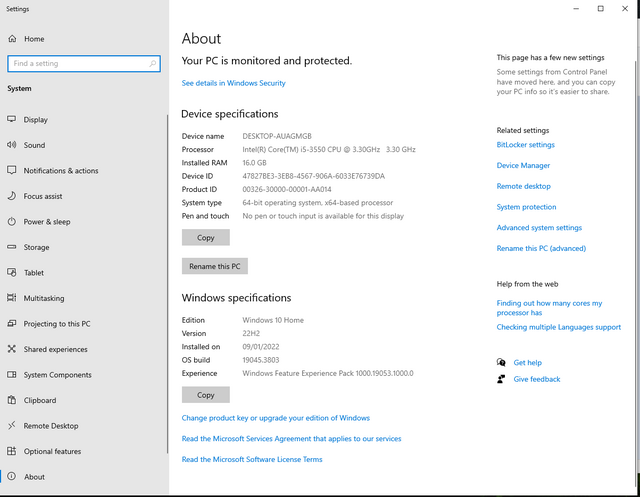Click the Sound speaker icon
Viewport: 640px width, 497px height.
coord(12,145)
